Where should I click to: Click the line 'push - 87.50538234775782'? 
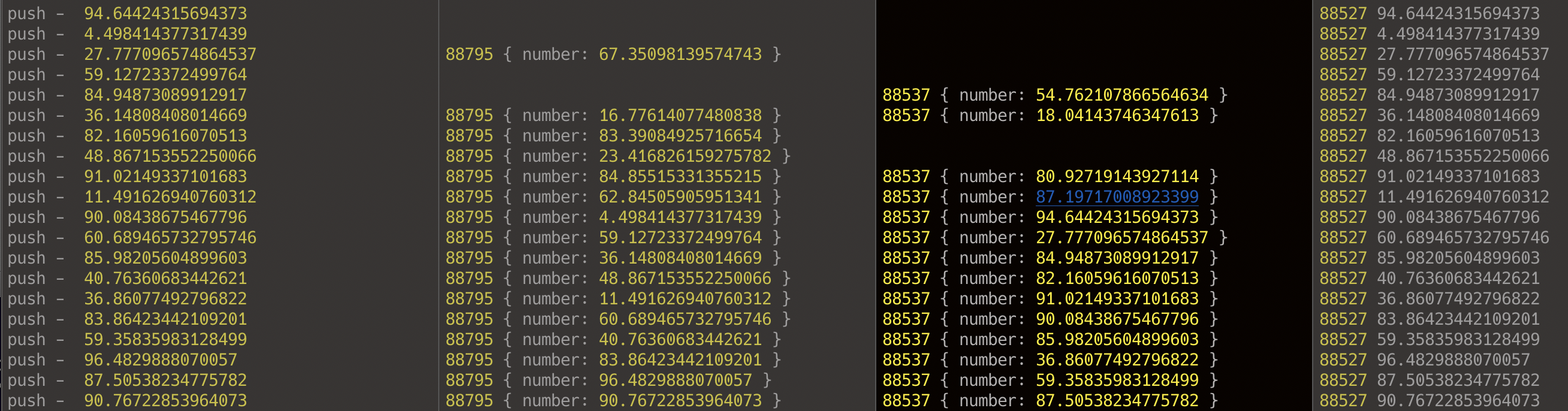[127, 380]
